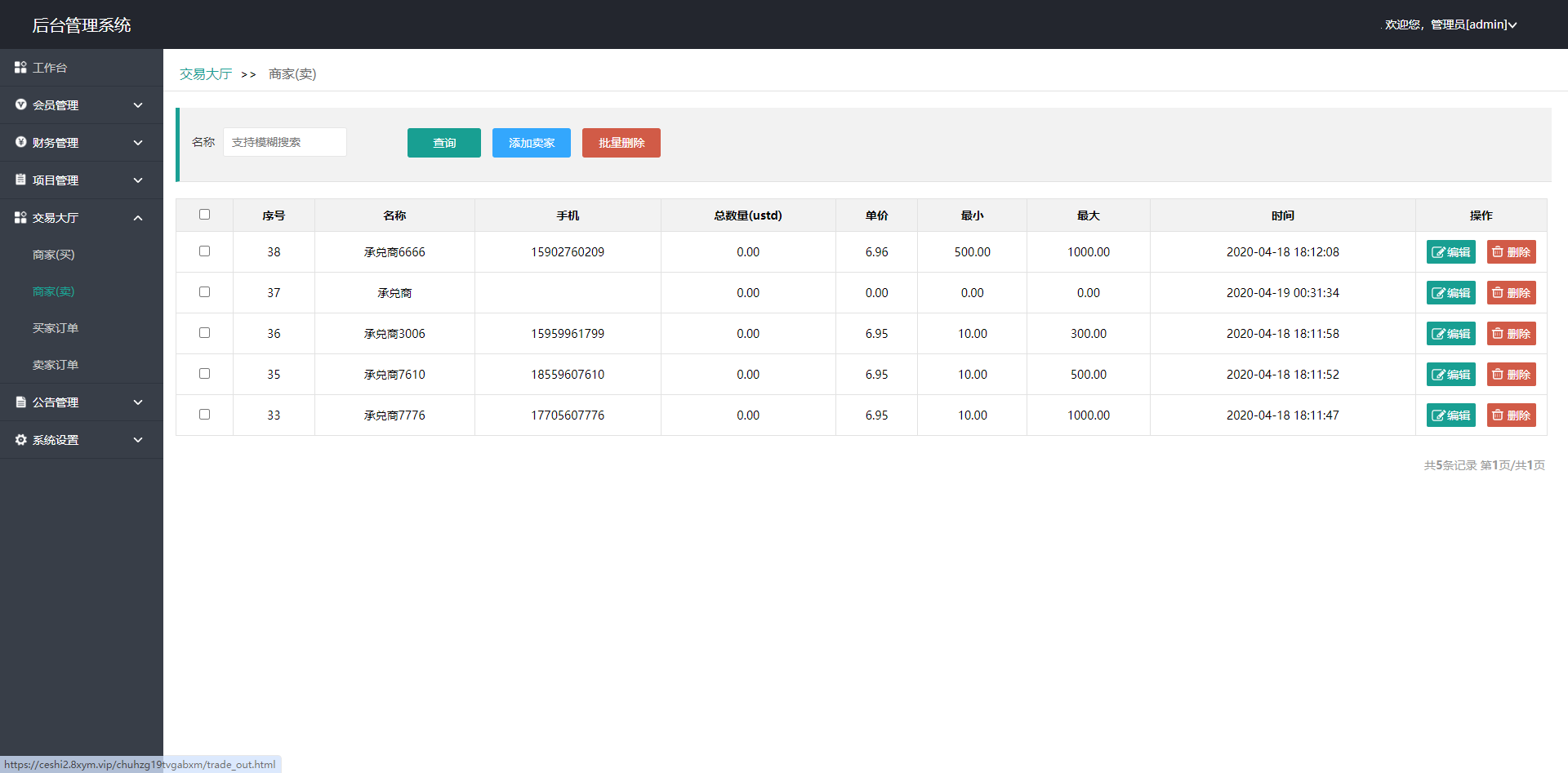Click the trash icon in row 37
The image size is (1568, 773).
(1498, 293)
